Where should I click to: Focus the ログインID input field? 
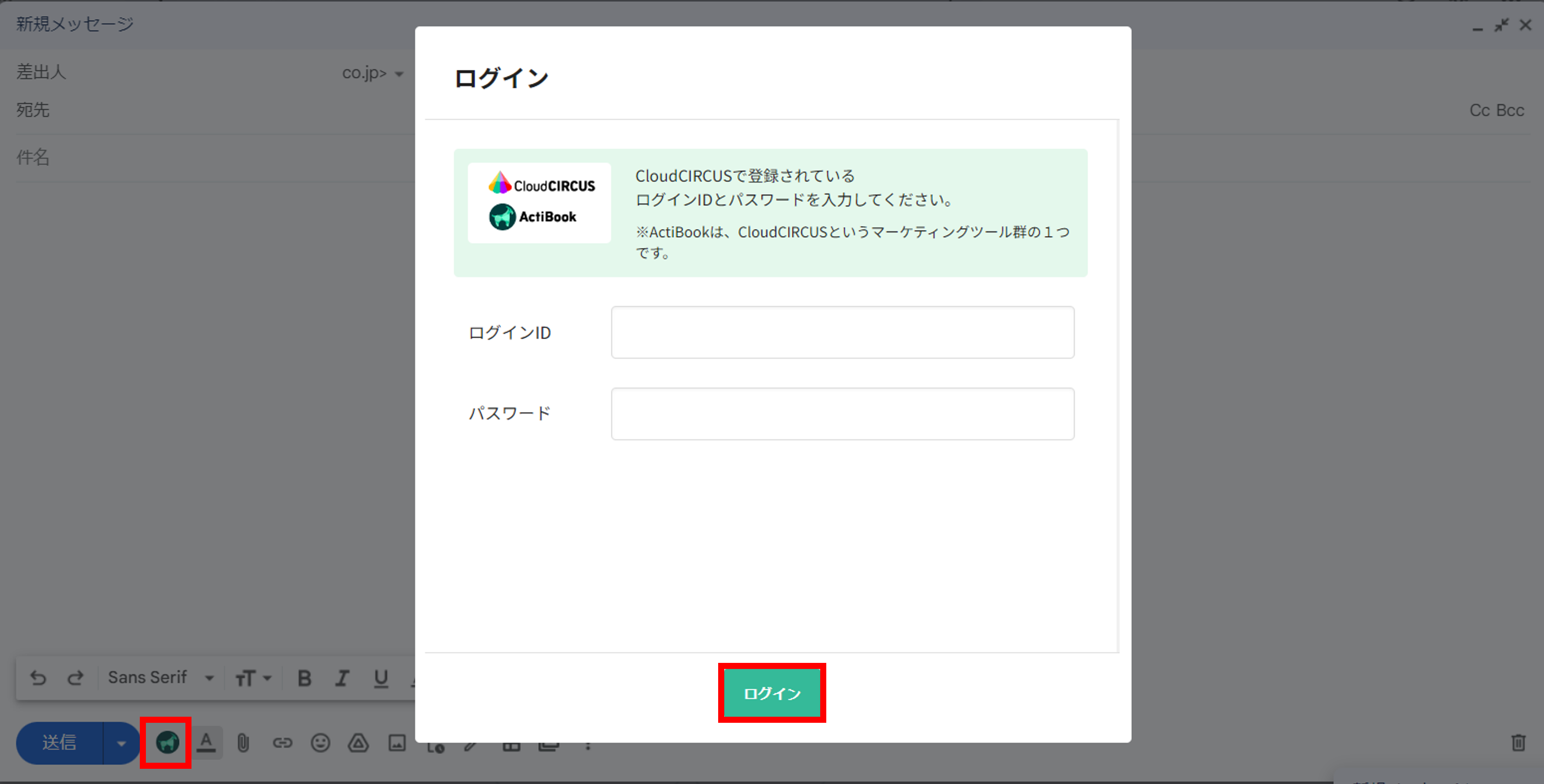pyautogui.click(x=842, y=332)
